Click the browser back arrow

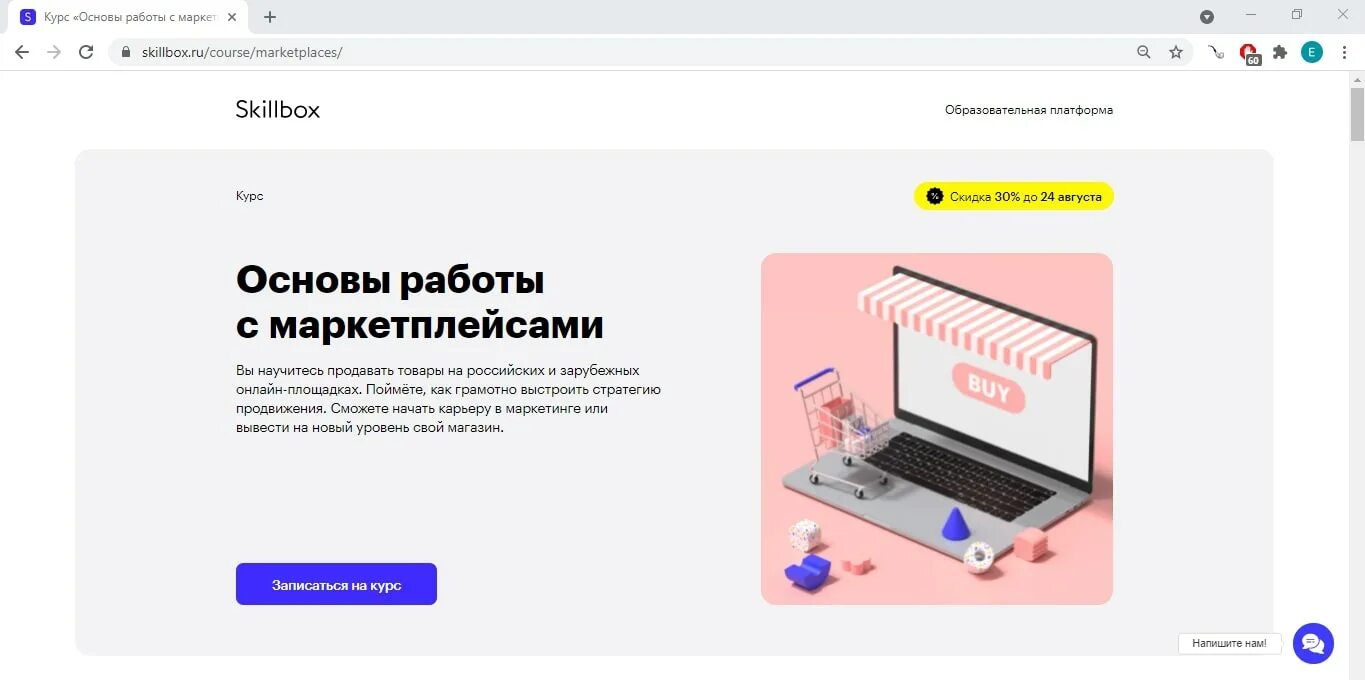22,52
